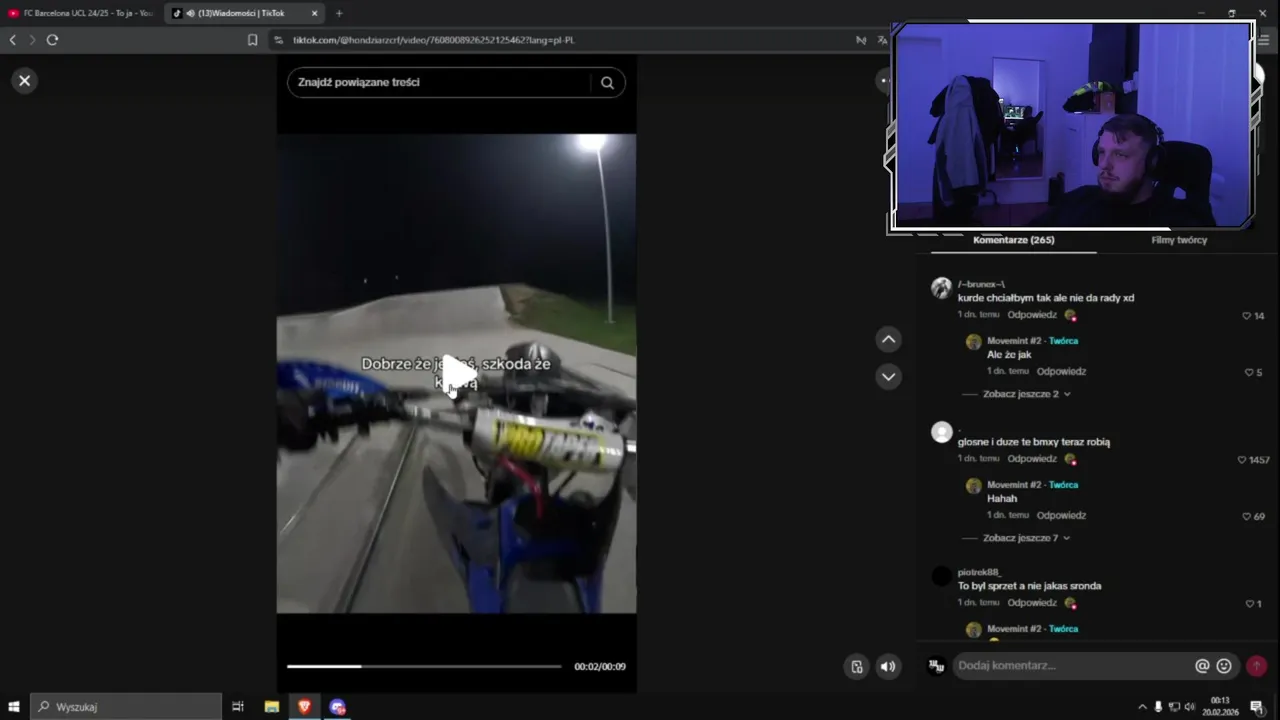This screenshot has height=720, width=1280.
Task: Post comment with red arrow button
Action: tap(1256, 666)
